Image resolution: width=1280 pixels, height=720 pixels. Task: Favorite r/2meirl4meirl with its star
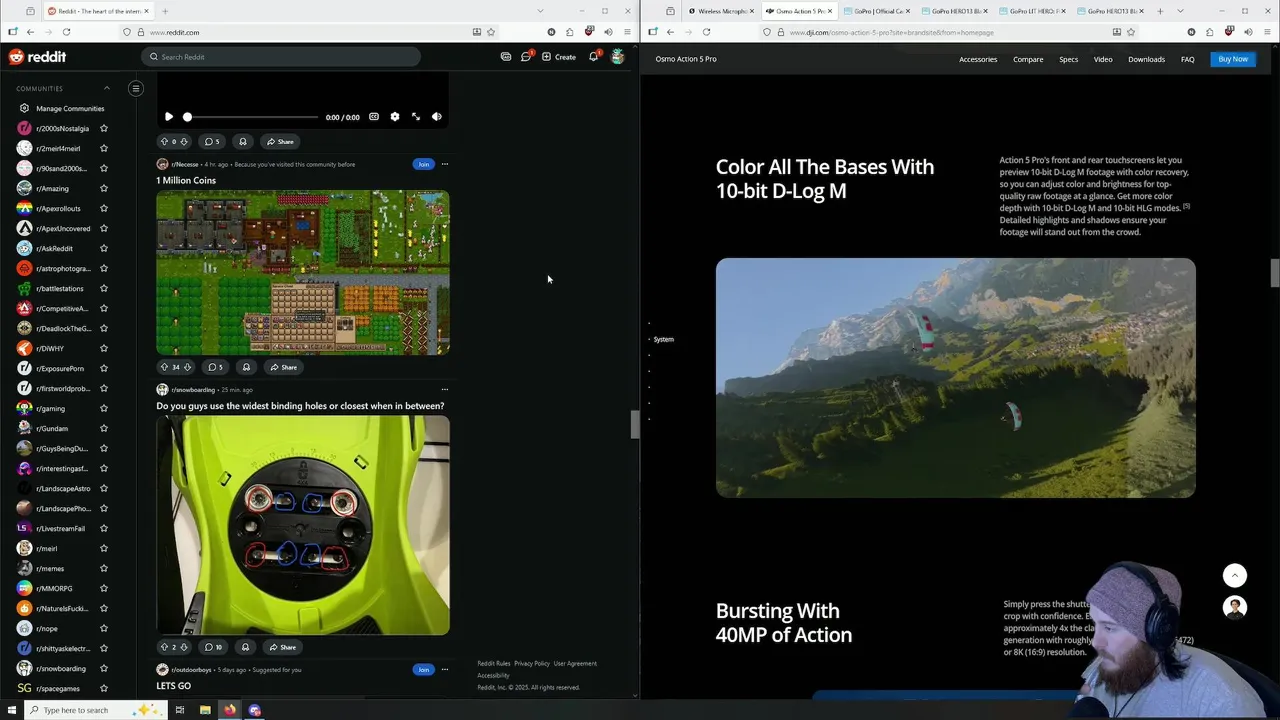click(104, 148)
